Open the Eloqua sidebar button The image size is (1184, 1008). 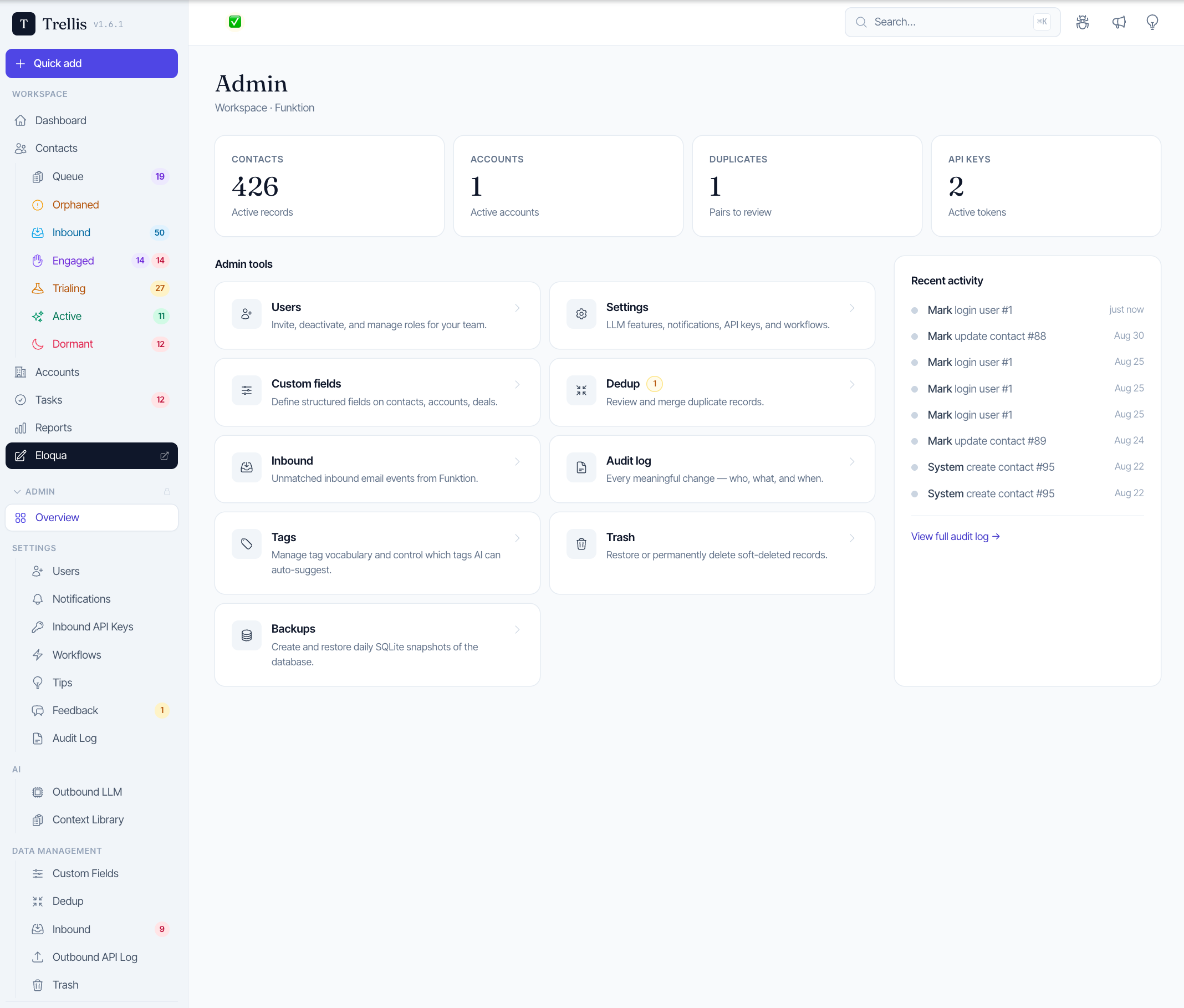coord(91,456)
